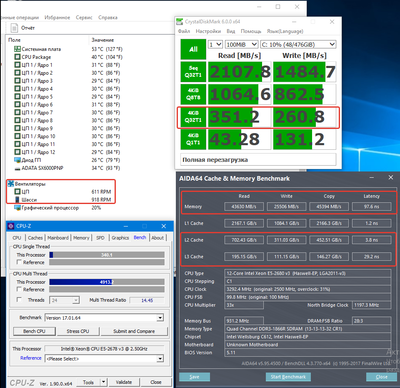The image size is (400, 388).
Task: Open the Настройки menu in CrystalDiskMark
Action: pos(208,31)
